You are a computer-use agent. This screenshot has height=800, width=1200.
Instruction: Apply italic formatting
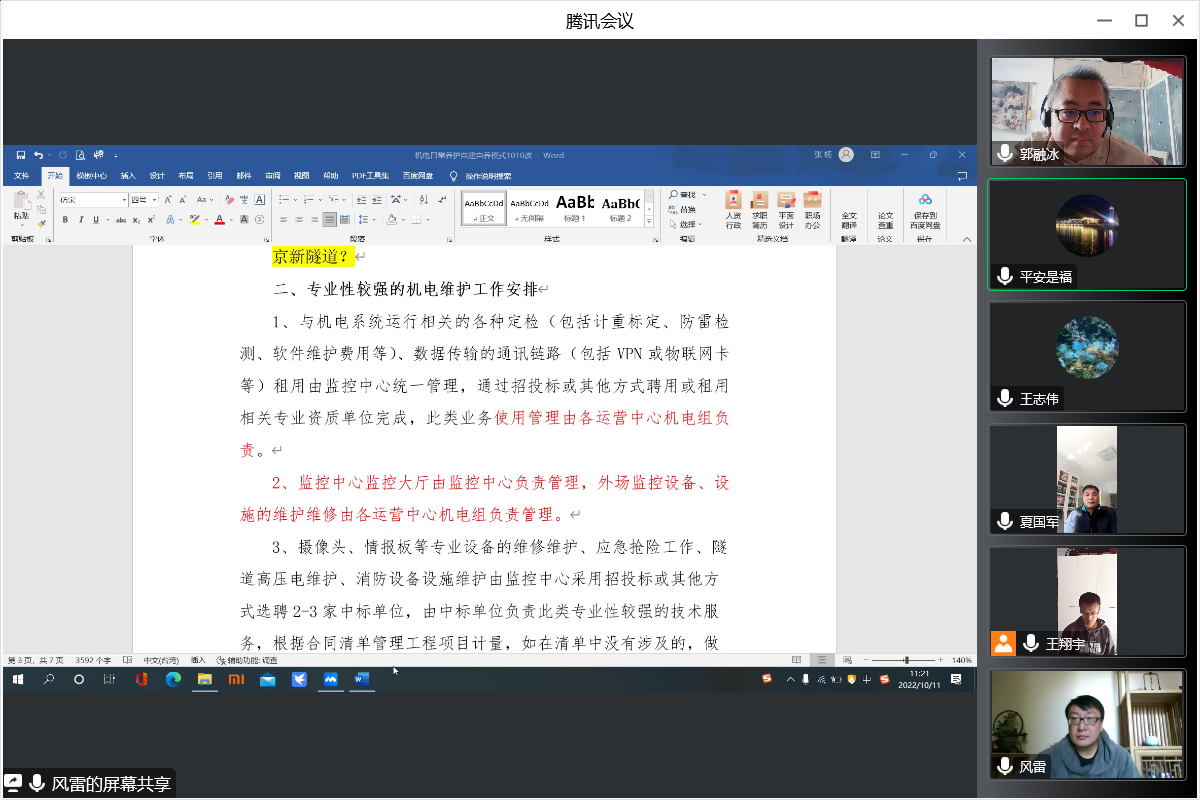coord(81,219)
